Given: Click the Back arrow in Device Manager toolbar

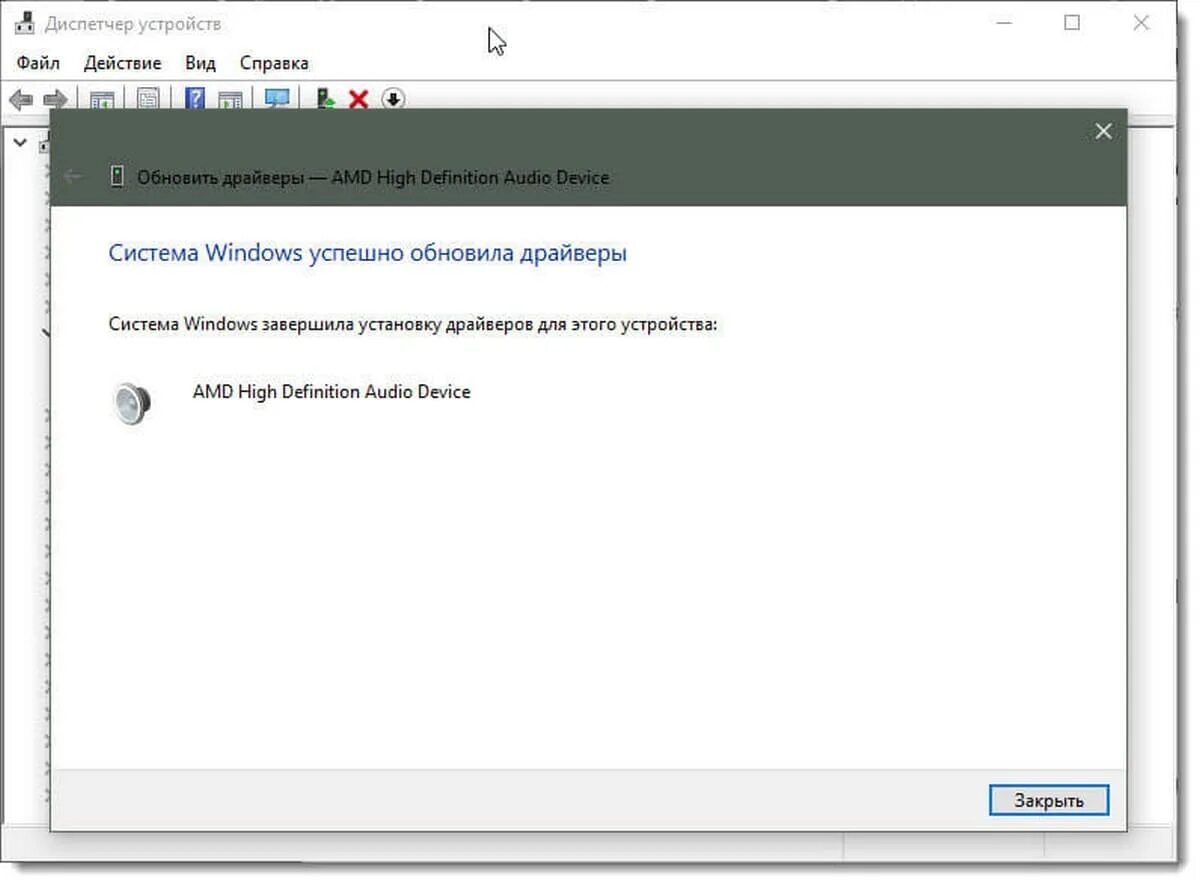Looking at the screenshot, I should pos(21,99).
